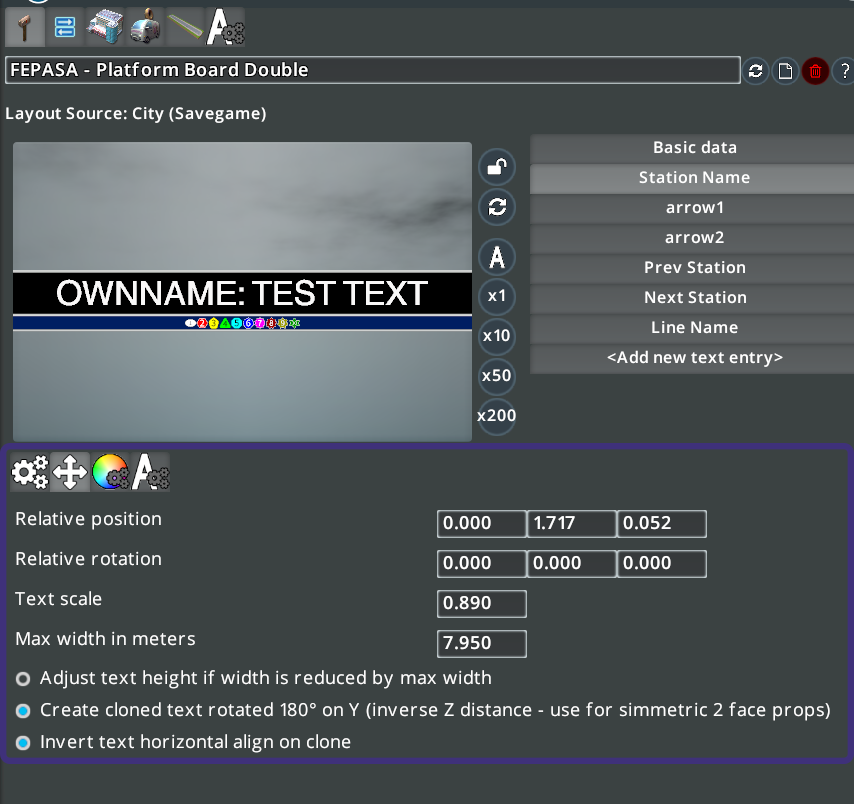
Task: Click the layout name field FEPASA - Platform Board Double
Action: click(373, 70)
